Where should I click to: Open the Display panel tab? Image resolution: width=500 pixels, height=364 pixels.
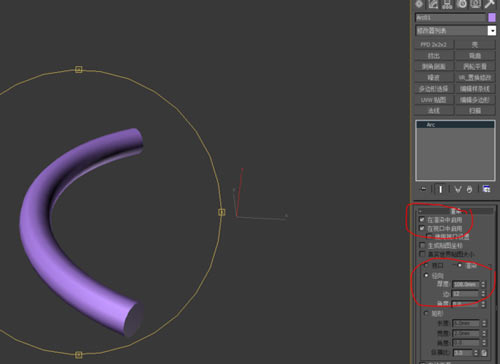[476, 4]
